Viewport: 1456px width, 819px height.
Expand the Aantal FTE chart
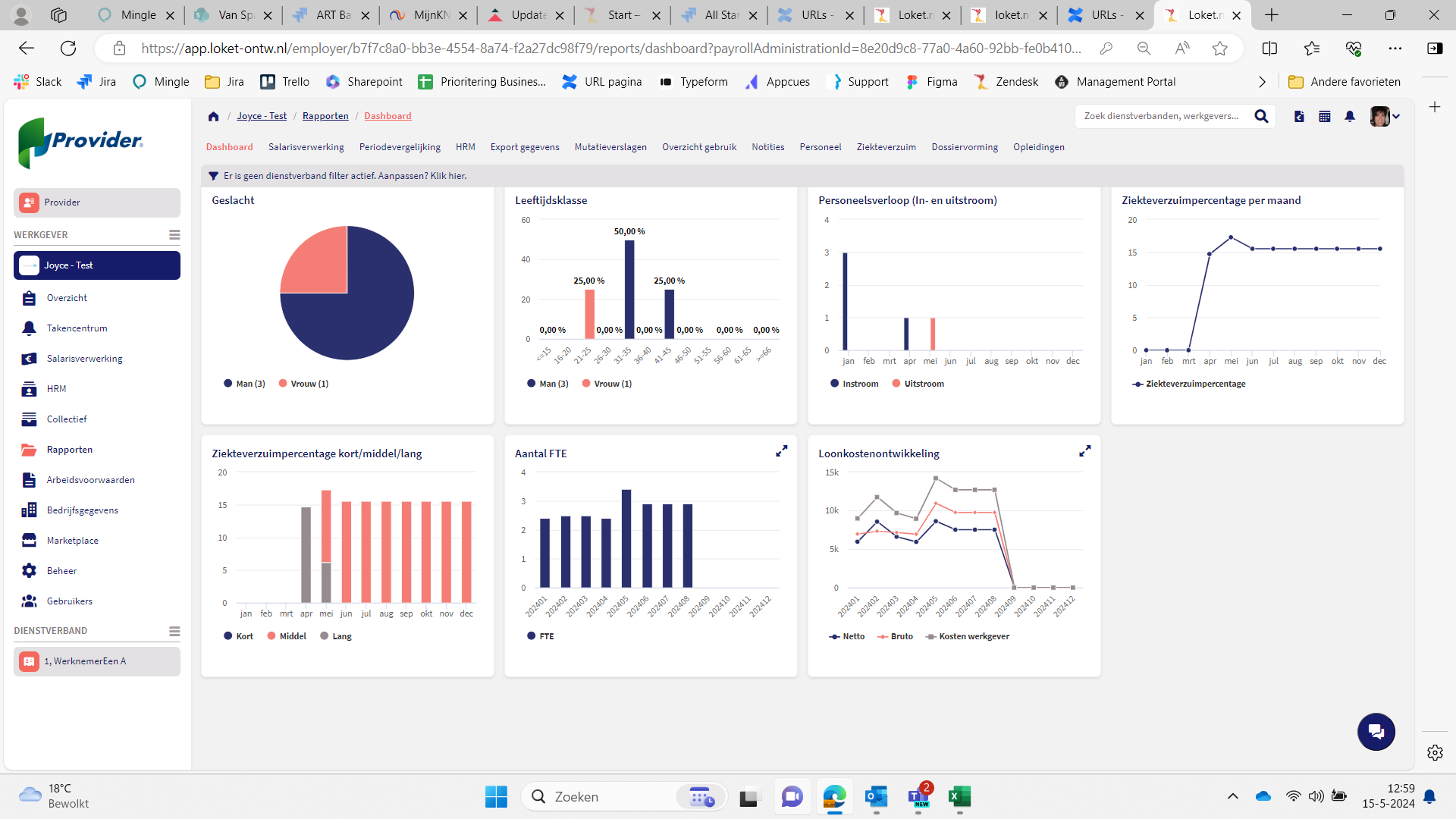pyautogui.click(x=781, y=451)
